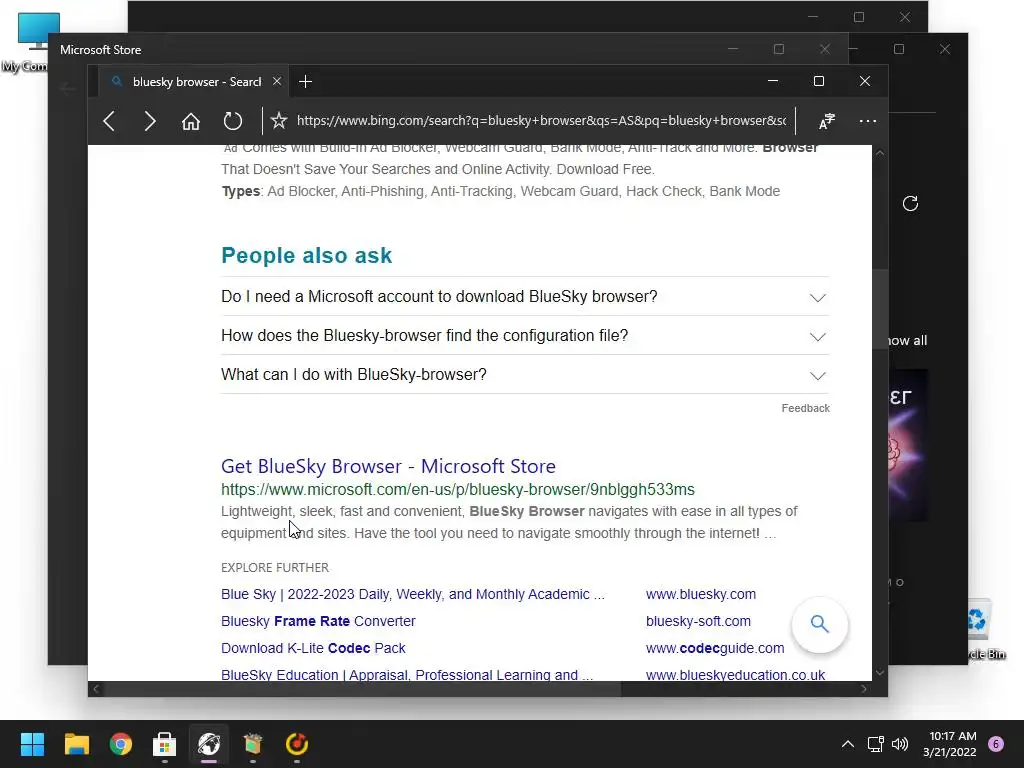This screenshot has height=768, width=1024.
Task: Open the volume control tray icon
Action: point(900,744)
